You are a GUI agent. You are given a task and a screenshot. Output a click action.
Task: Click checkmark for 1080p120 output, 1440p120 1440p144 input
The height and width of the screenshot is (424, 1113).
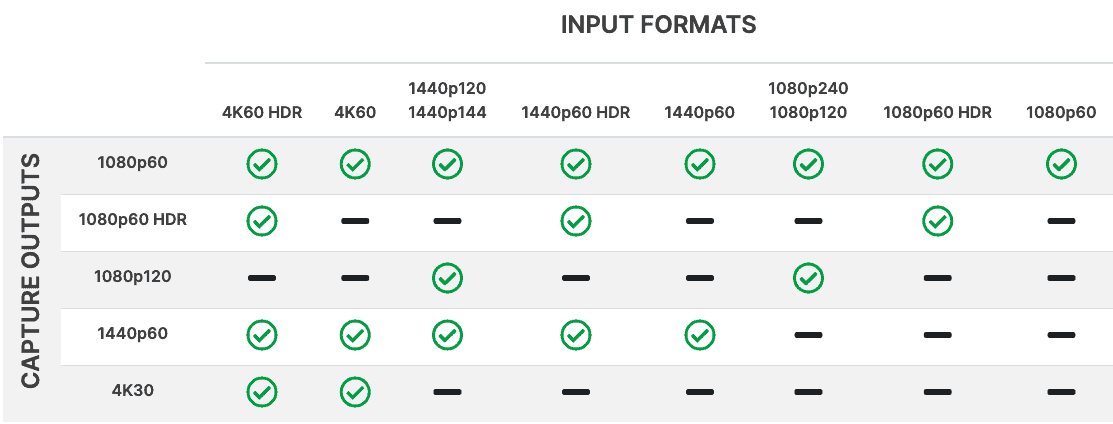point(447,278)
